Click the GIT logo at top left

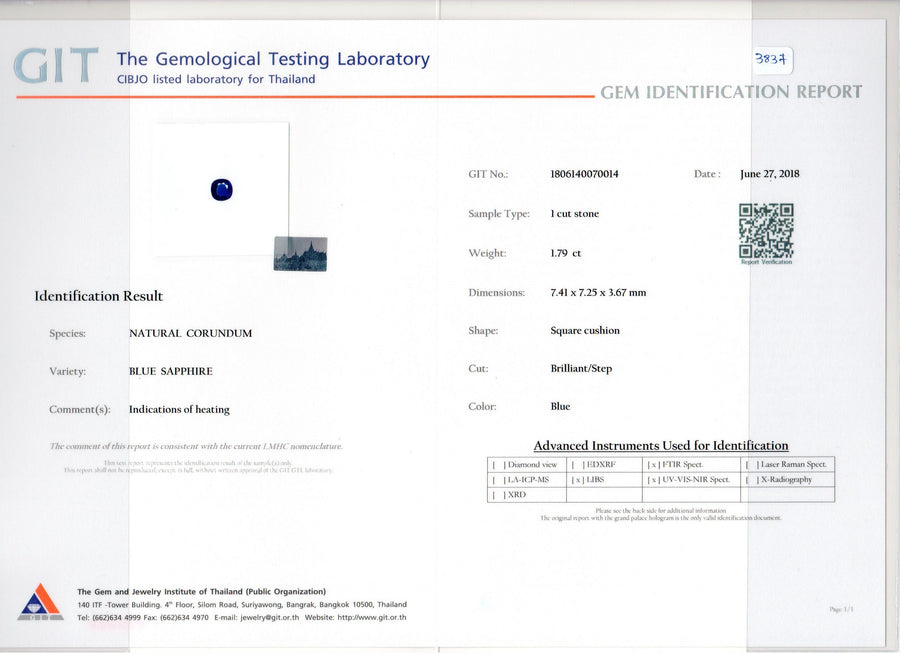55,66
